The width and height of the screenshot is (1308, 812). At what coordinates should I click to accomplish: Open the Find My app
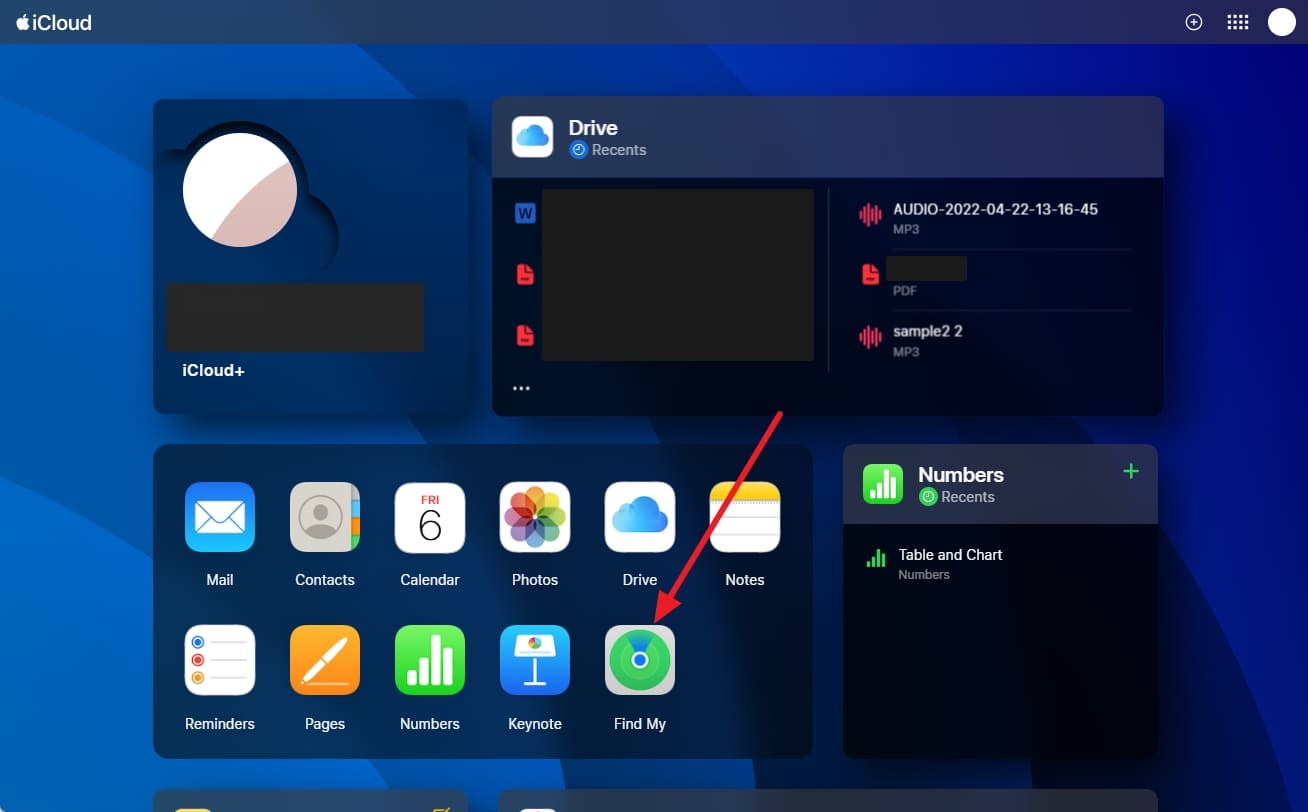pyautogui.click(x=640, y=660)
